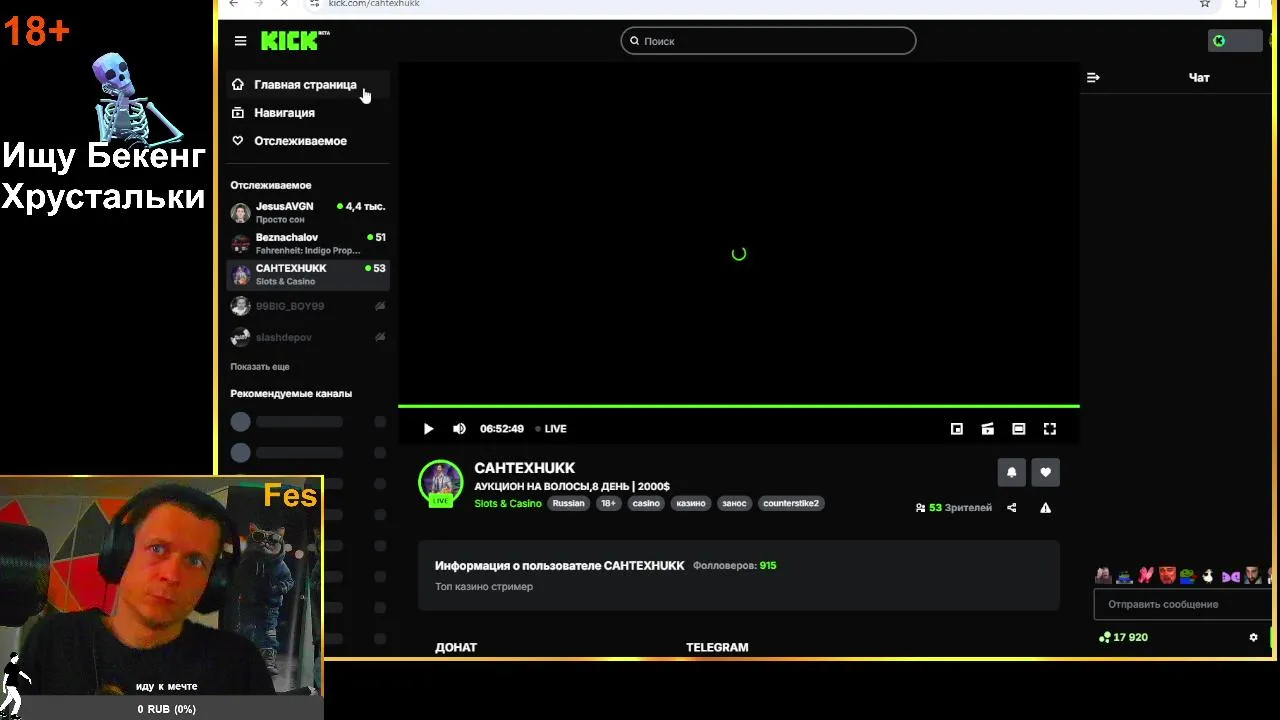Toggle follow with the heart button
This screenshot has height=720, width=1280.
(1045, 472)
